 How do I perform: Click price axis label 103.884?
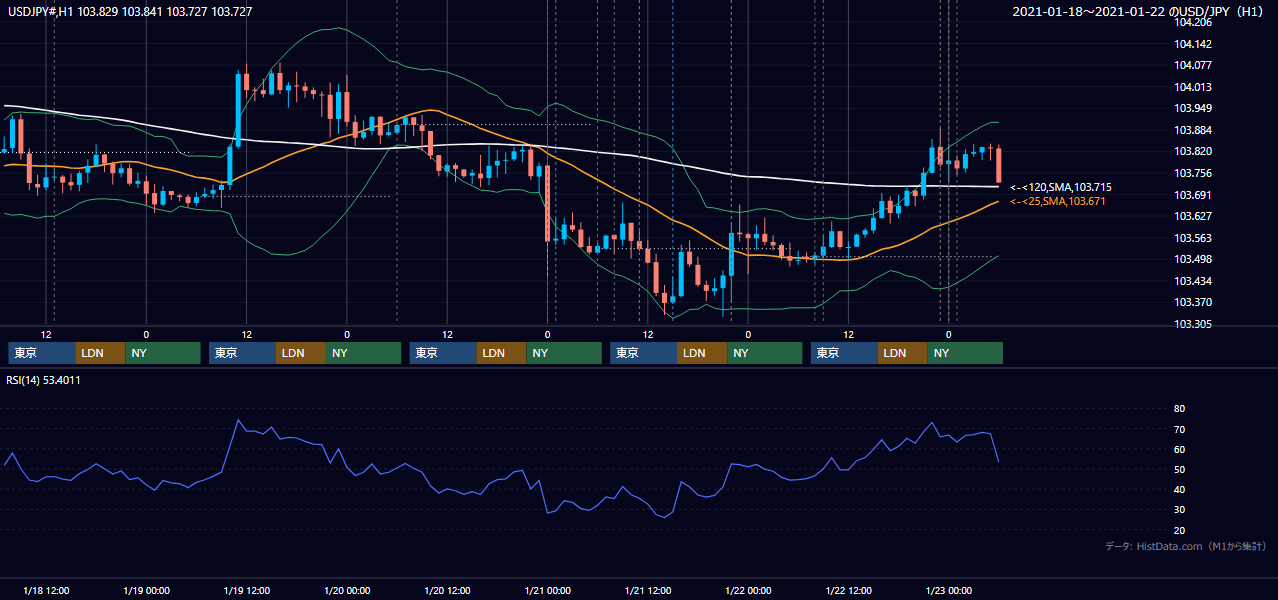coord(1194,130)
